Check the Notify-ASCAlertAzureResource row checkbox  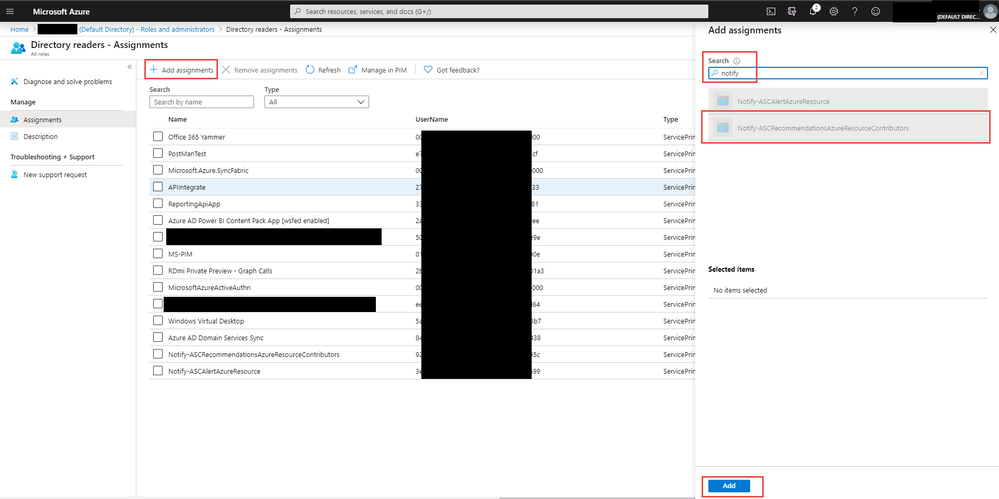(157, 371)
